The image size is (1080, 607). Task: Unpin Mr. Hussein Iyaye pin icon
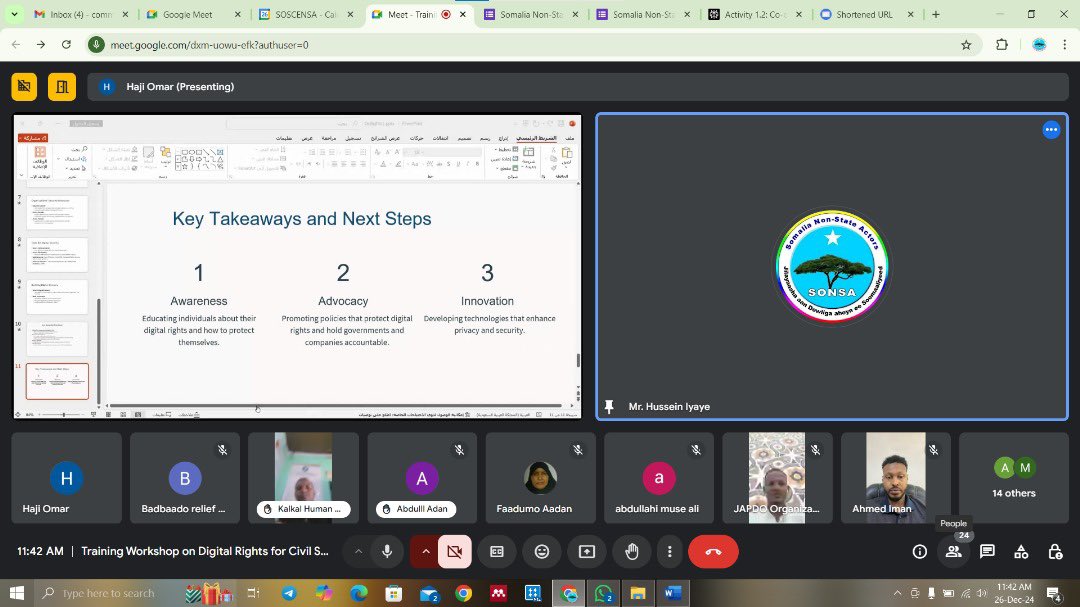tap(609, 407)
